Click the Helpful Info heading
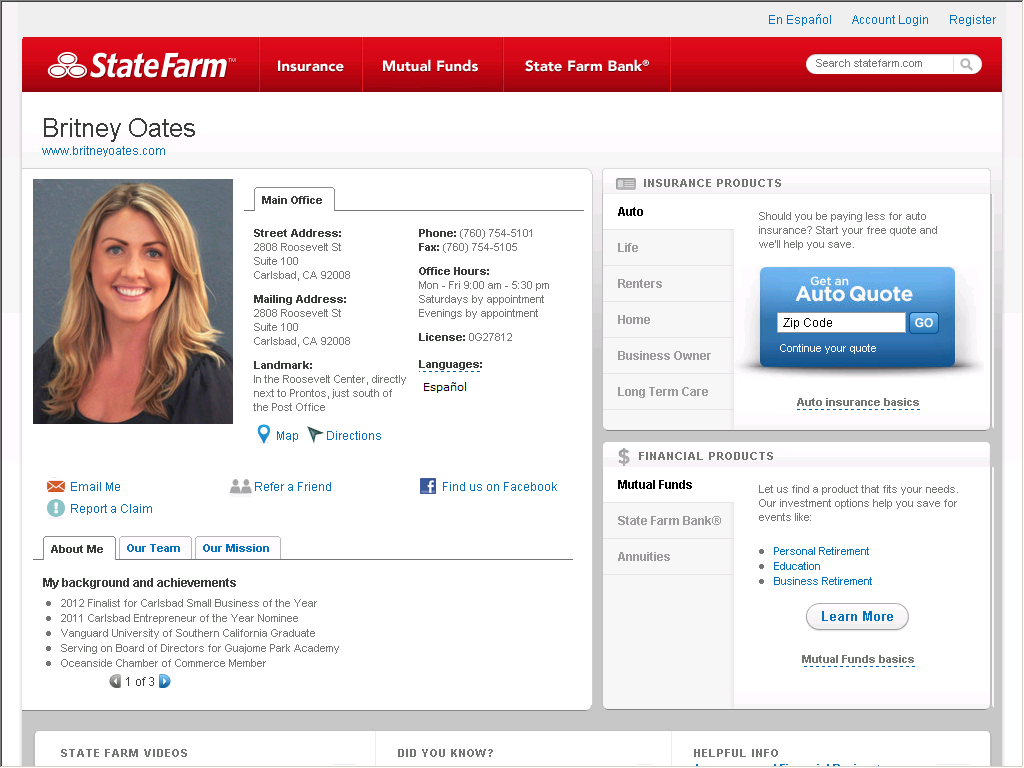Viewport: 1024px width, 768px height. (736, 753)
